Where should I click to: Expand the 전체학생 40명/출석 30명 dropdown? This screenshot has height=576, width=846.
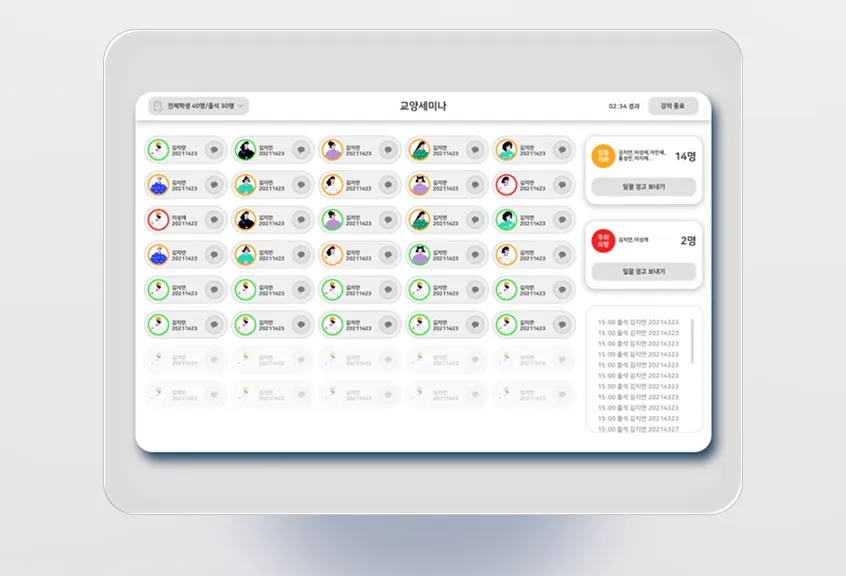(x=198, y=106)
